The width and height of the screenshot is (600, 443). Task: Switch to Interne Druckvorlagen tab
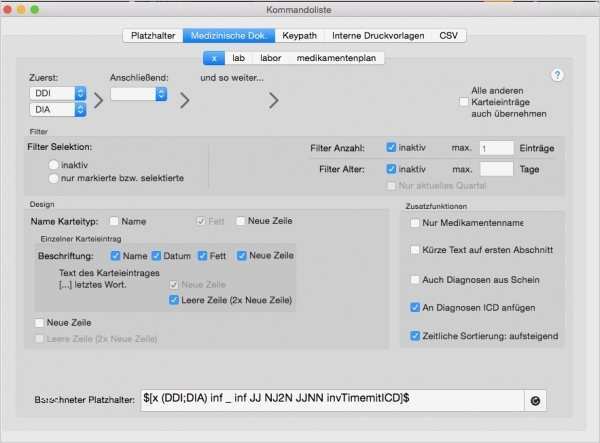(x=378, y=36)
